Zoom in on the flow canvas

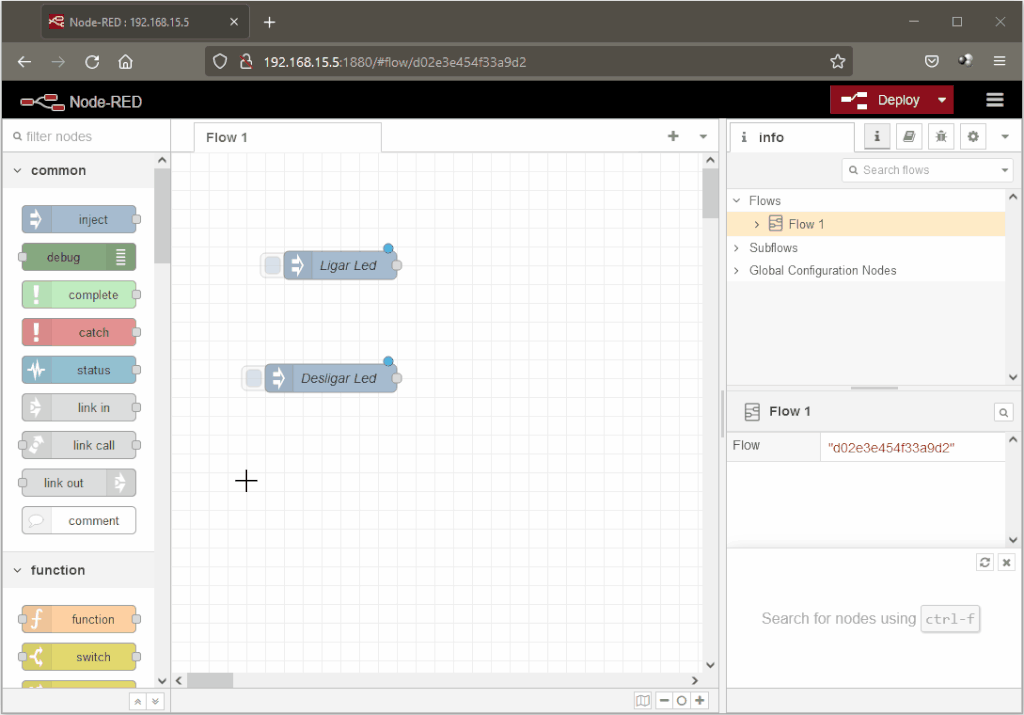(x=700, y=701)
